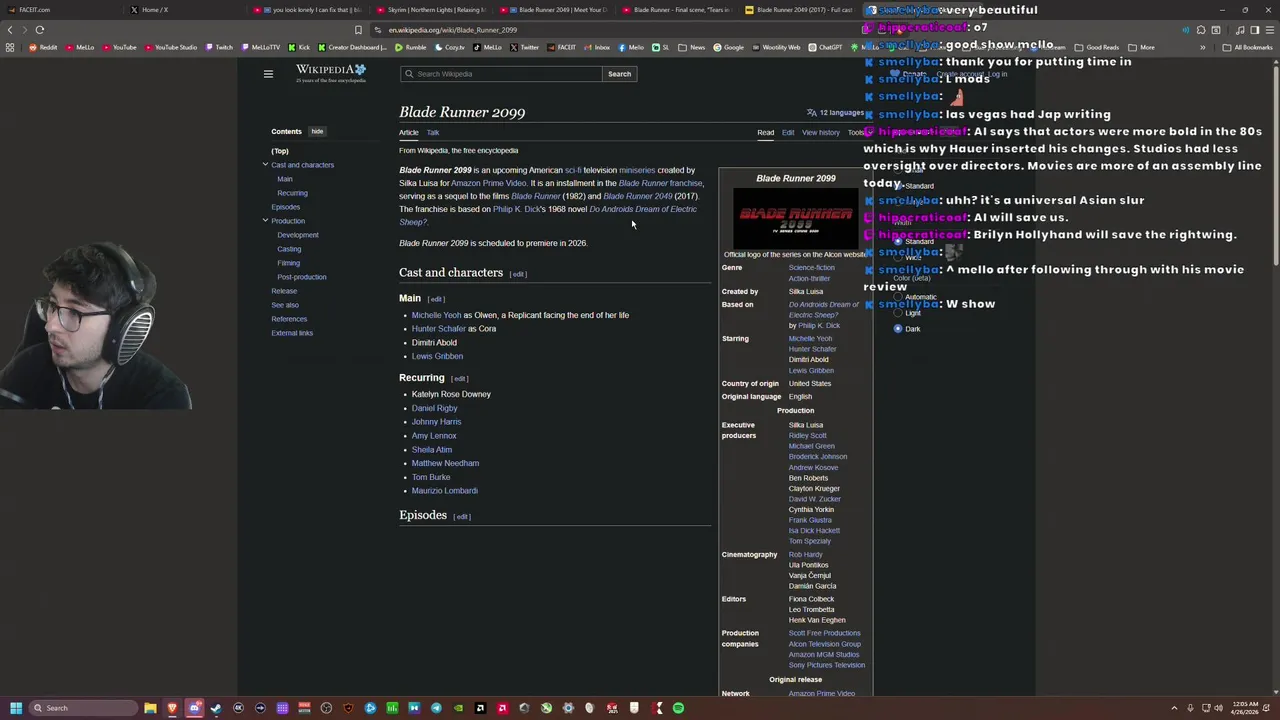Open the YouTube Studio bookmark
The width and height of the screenshot is (1280, 720).
pyautogui.click(x=170, y=47)
